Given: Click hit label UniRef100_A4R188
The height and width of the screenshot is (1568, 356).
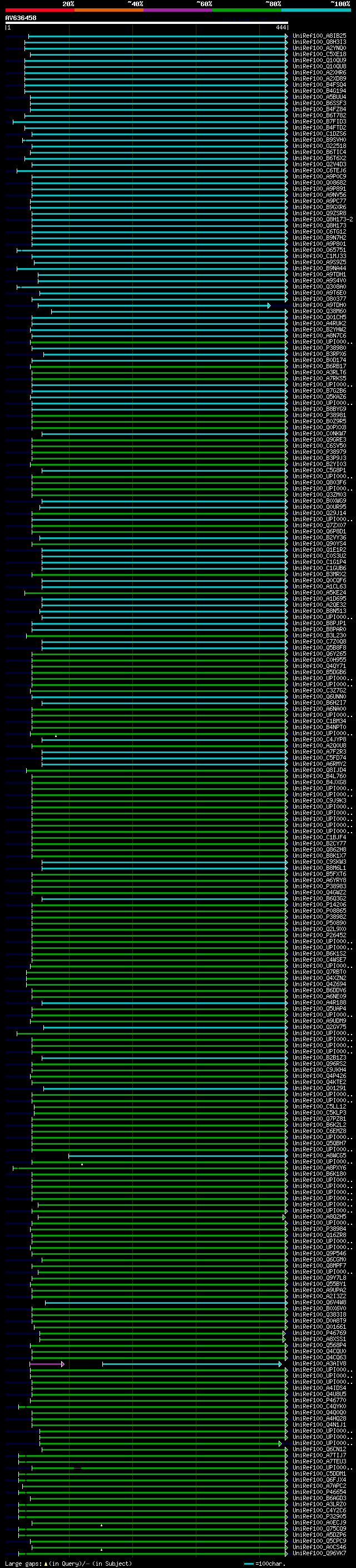Looking at the screenshot, I should (319, 1002).
